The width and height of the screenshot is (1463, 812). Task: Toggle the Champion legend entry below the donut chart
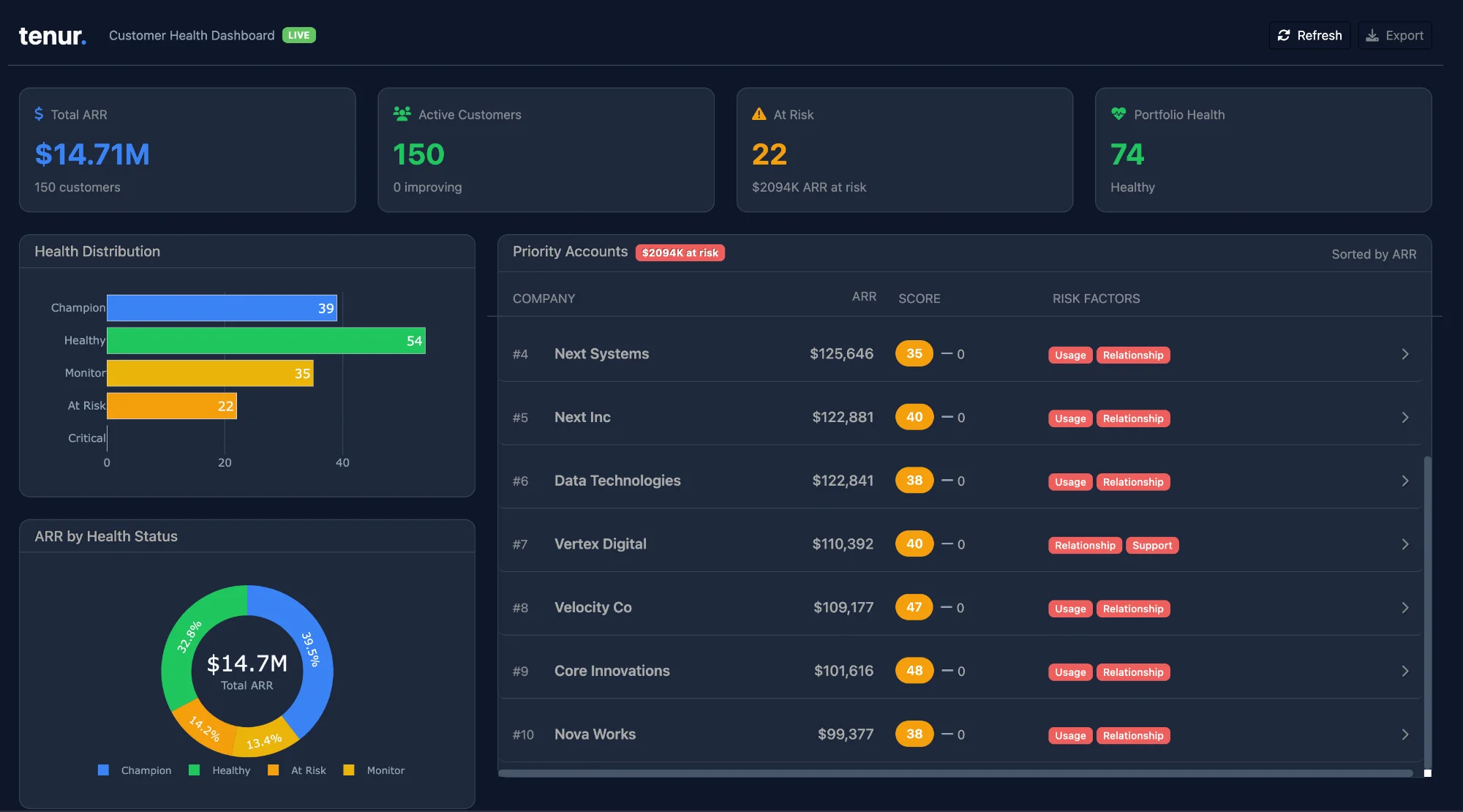tap(135, 770)
